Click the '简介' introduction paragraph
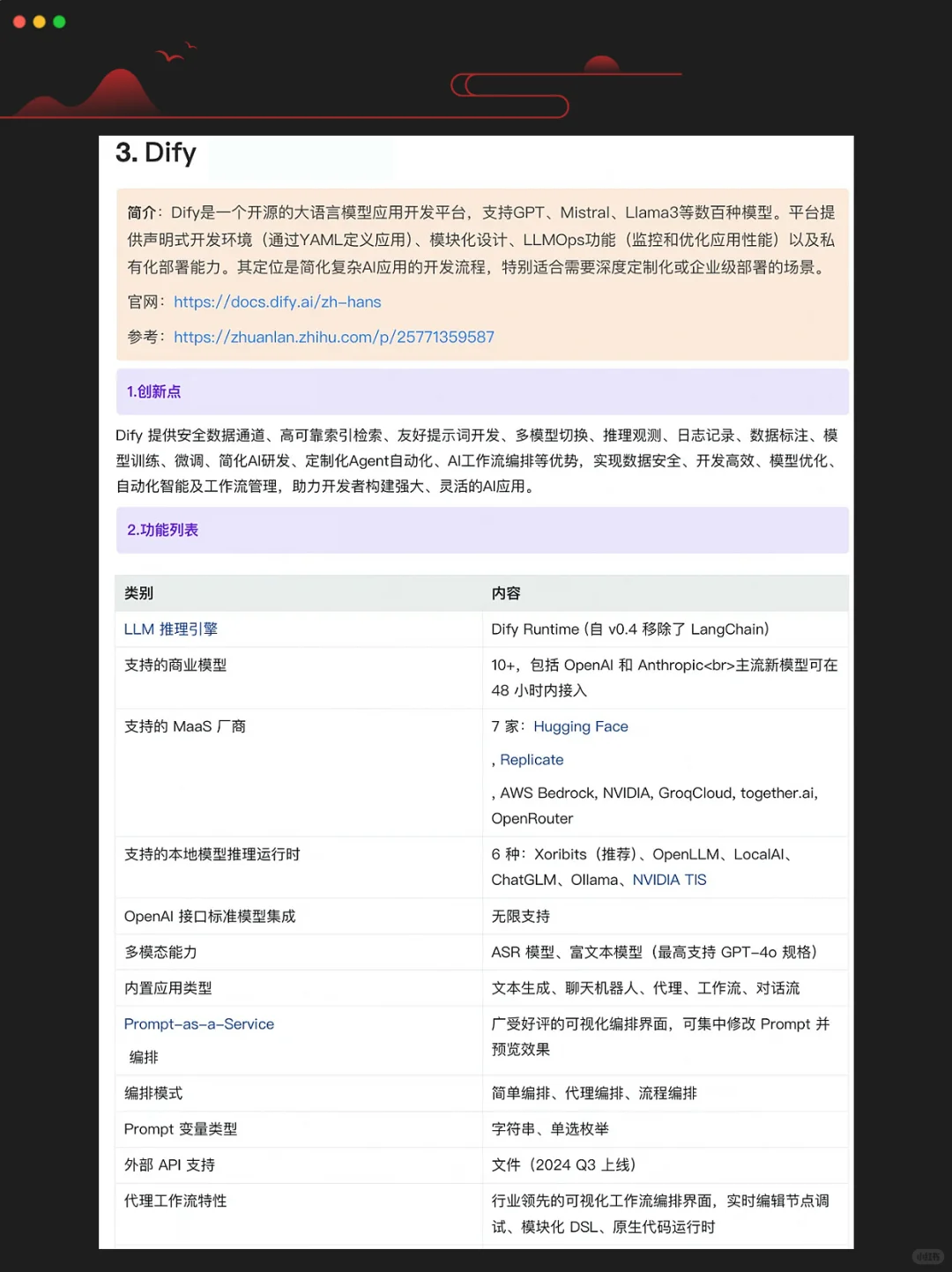The width and height of the screenshot is (952, 1272). click(x=481, y=240)
